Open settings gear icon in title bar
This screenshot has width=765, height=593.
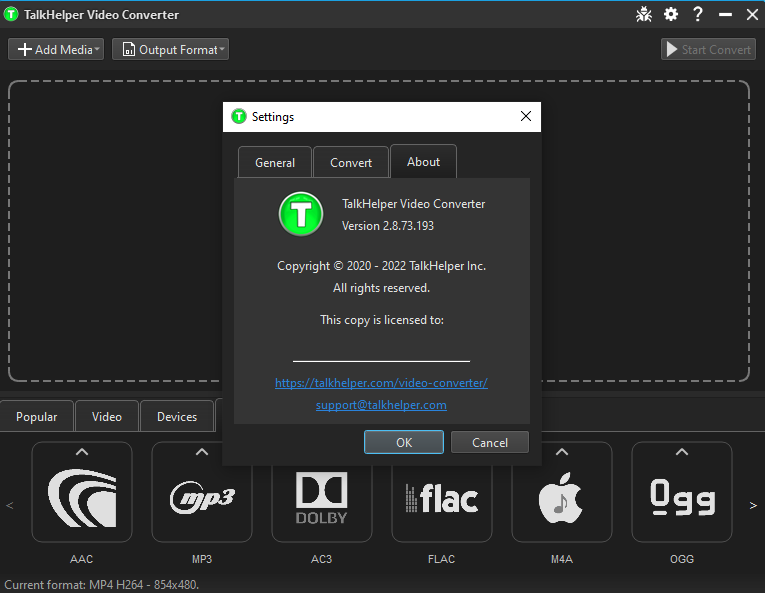coord(671,14)
